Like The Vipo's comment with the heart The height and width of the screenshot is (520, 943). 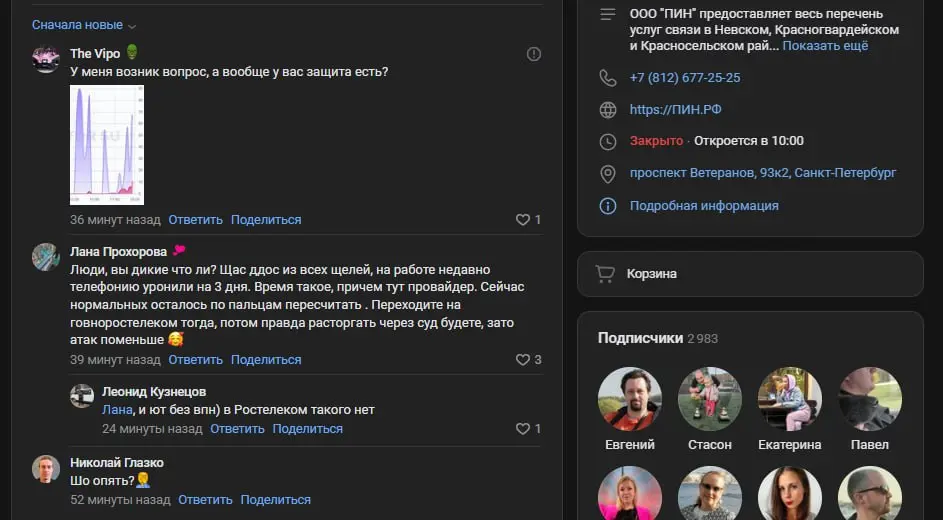[x=523, y=220]
